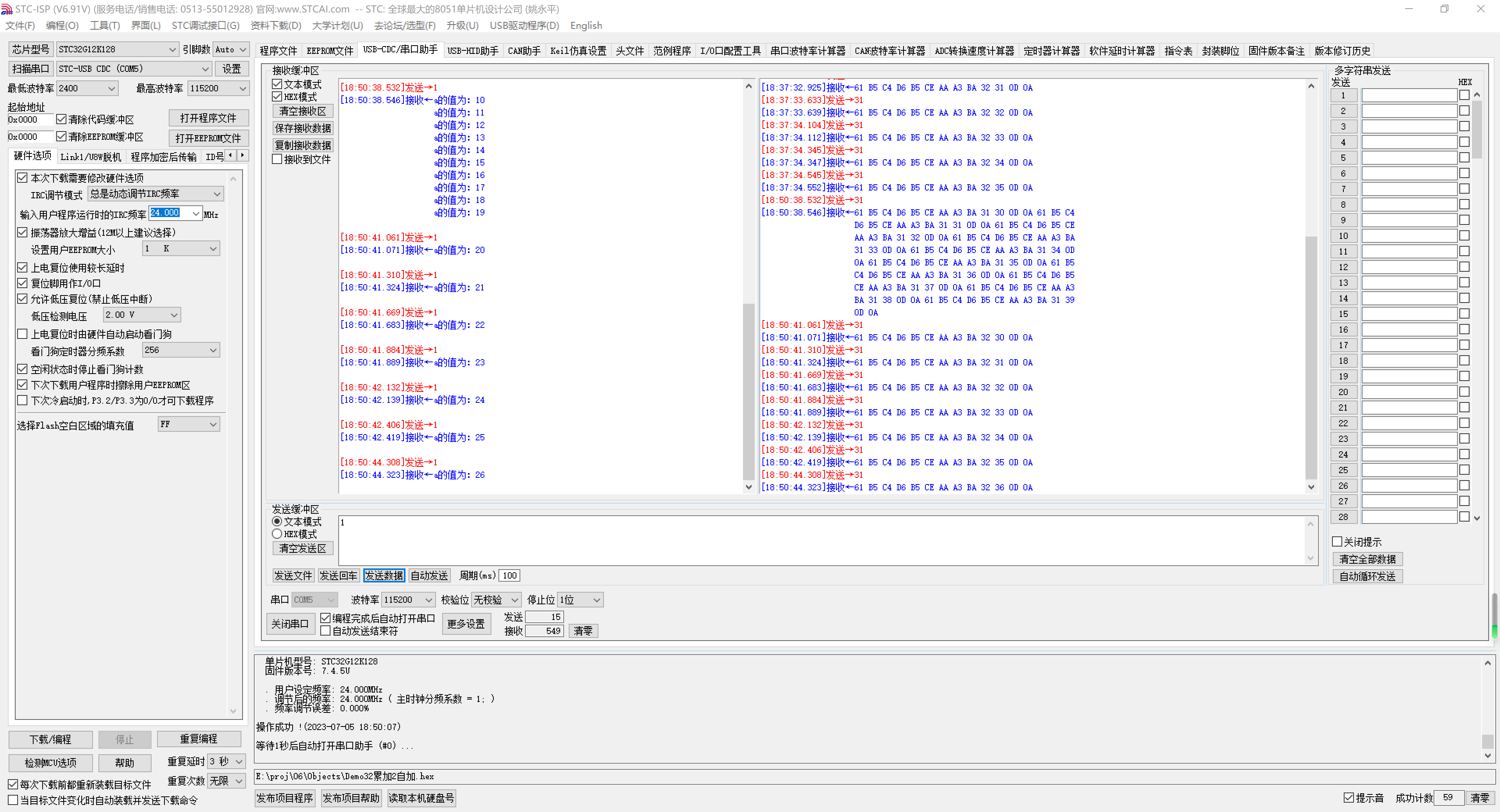Click the STC-ISP application icon in title bar
This screenshot has height=812, width=1500.
[6, 9]
